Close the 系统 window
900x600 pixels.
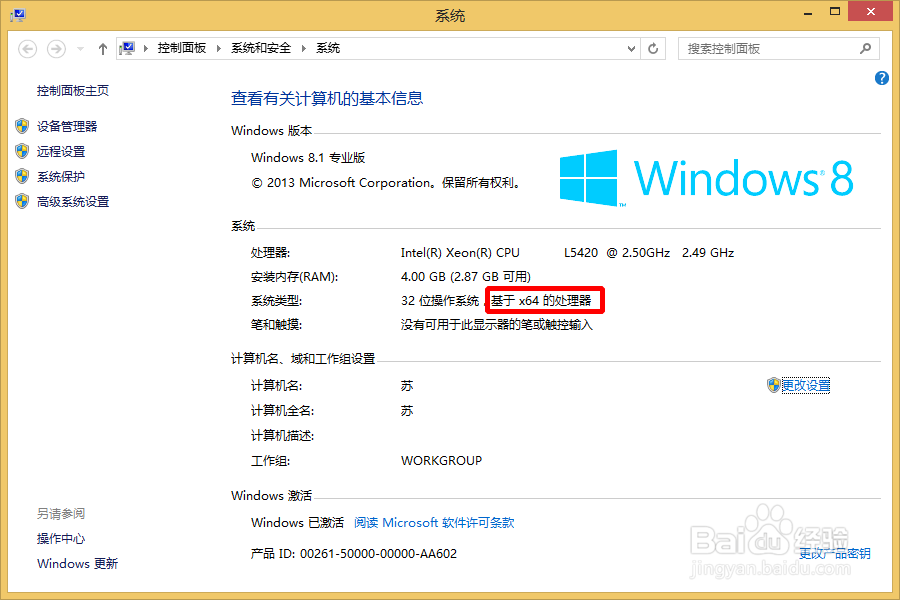pos(870,11)
